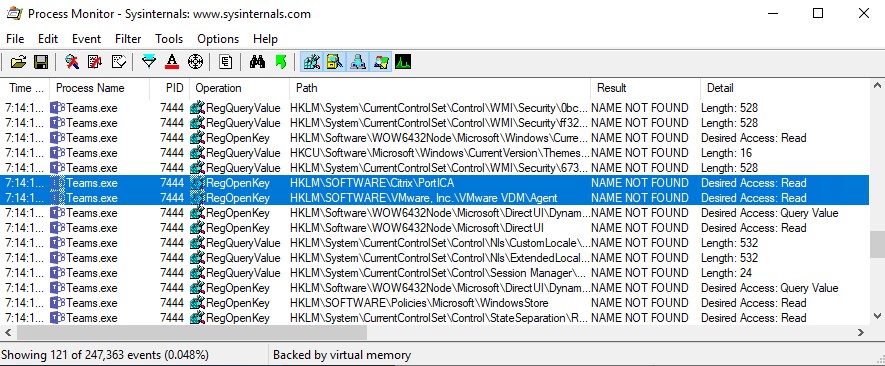Click the Detail column header
The height and width of the screenshot is (366, 885).
coord(785,88)
